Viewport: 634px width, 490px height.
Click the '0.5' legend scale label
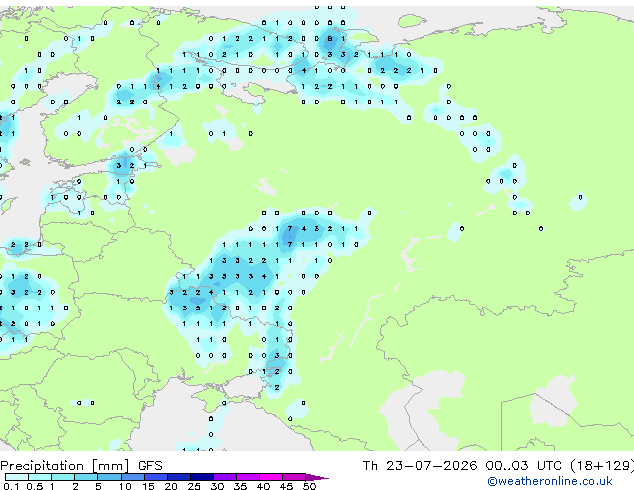click(x=34, y=486)
